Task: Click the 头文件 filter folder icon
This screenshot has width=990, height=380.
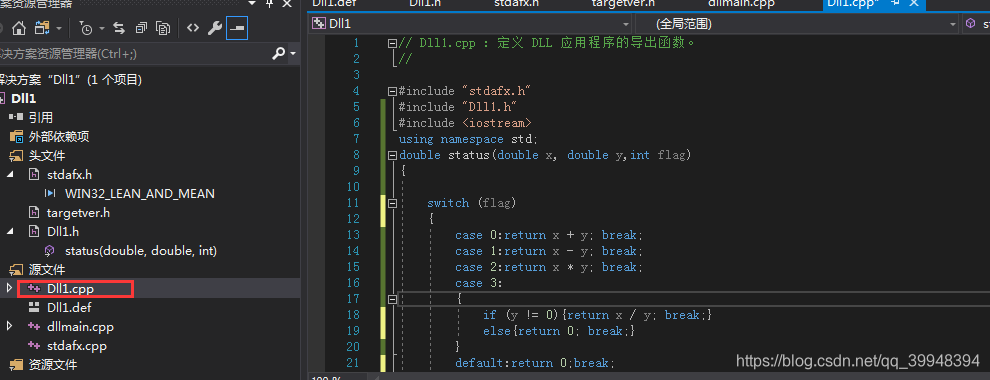Action: pos(16,156)
